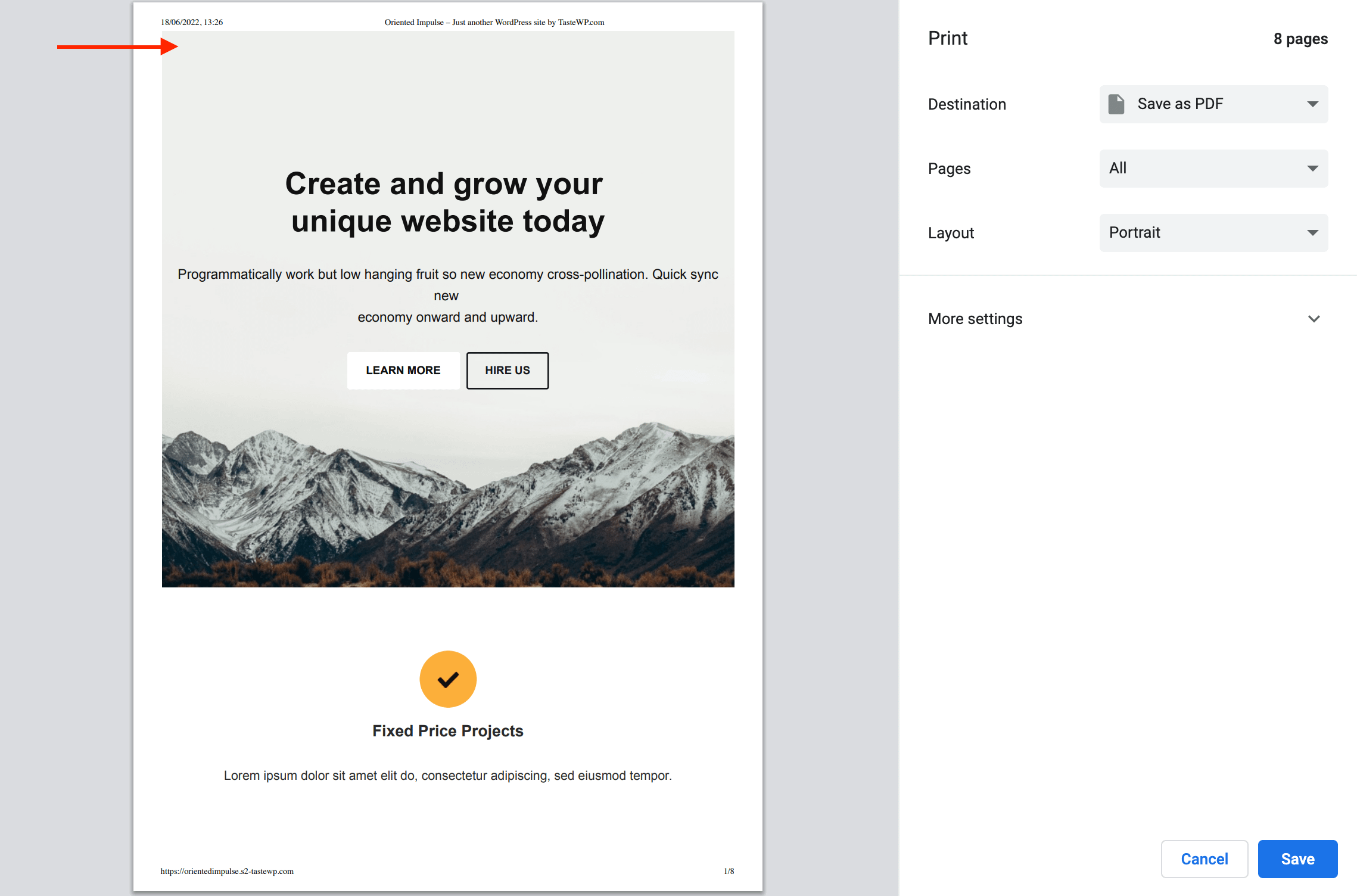
Task: Open the Layout Portrait dropdown
Action: [x=1213, y=233]
